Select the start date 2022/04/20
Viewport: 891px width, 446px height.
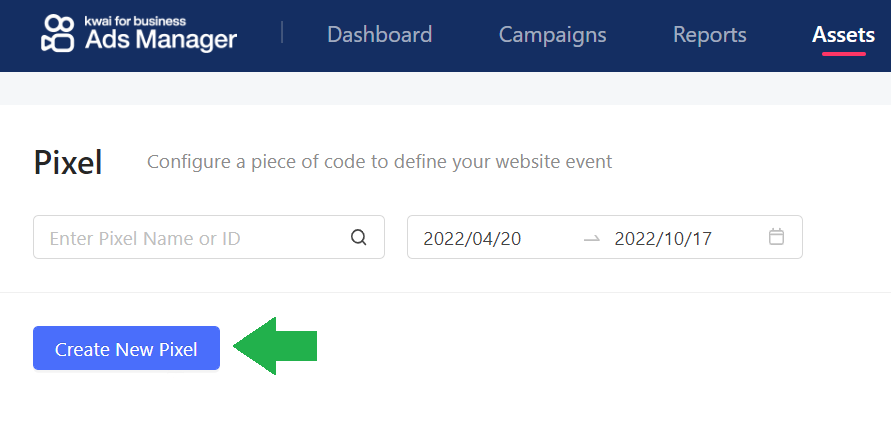[x=472, y=238]
